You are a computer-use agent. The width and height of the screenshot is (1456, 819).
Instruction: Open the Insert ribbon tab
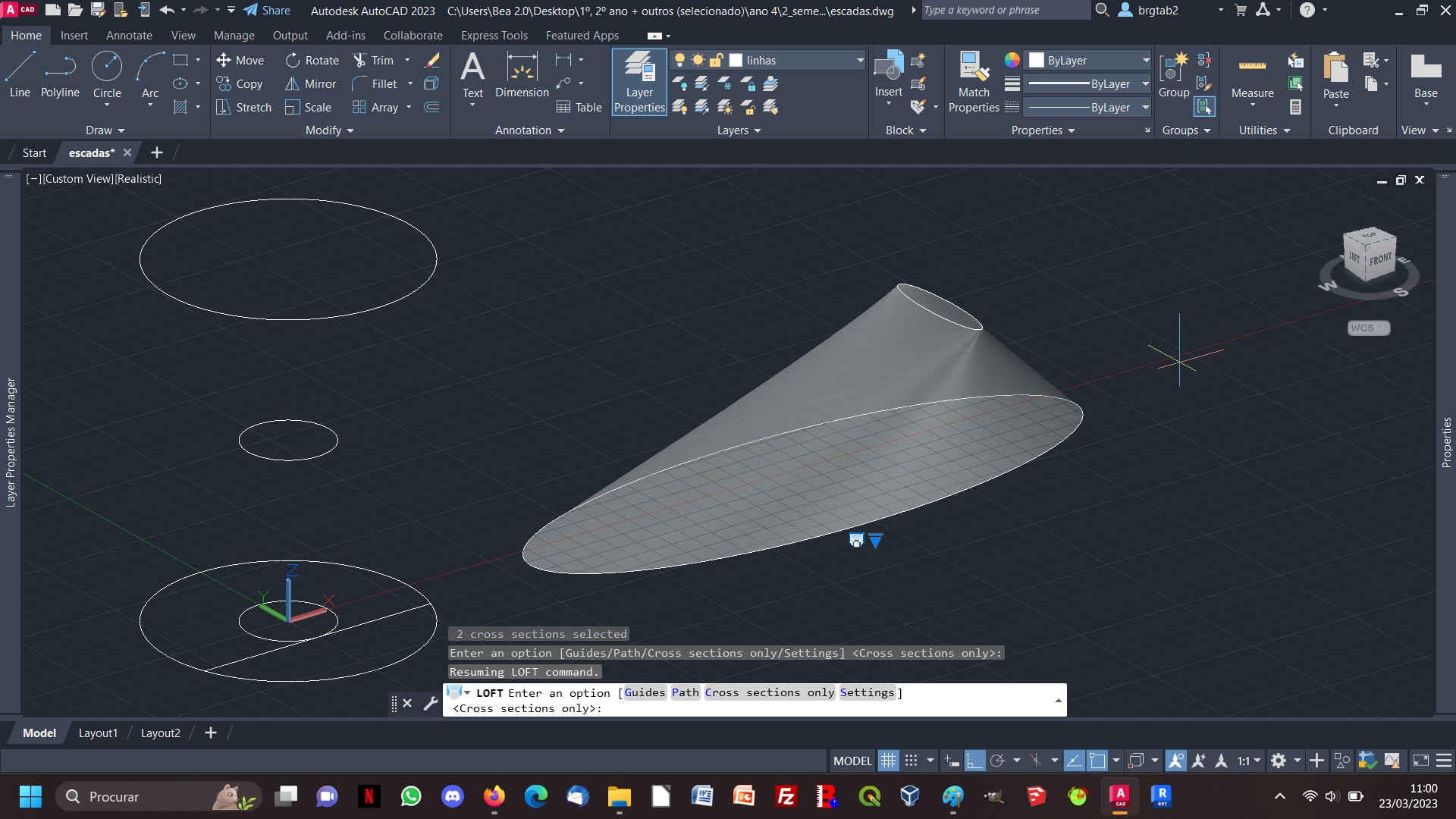point(74,35)
